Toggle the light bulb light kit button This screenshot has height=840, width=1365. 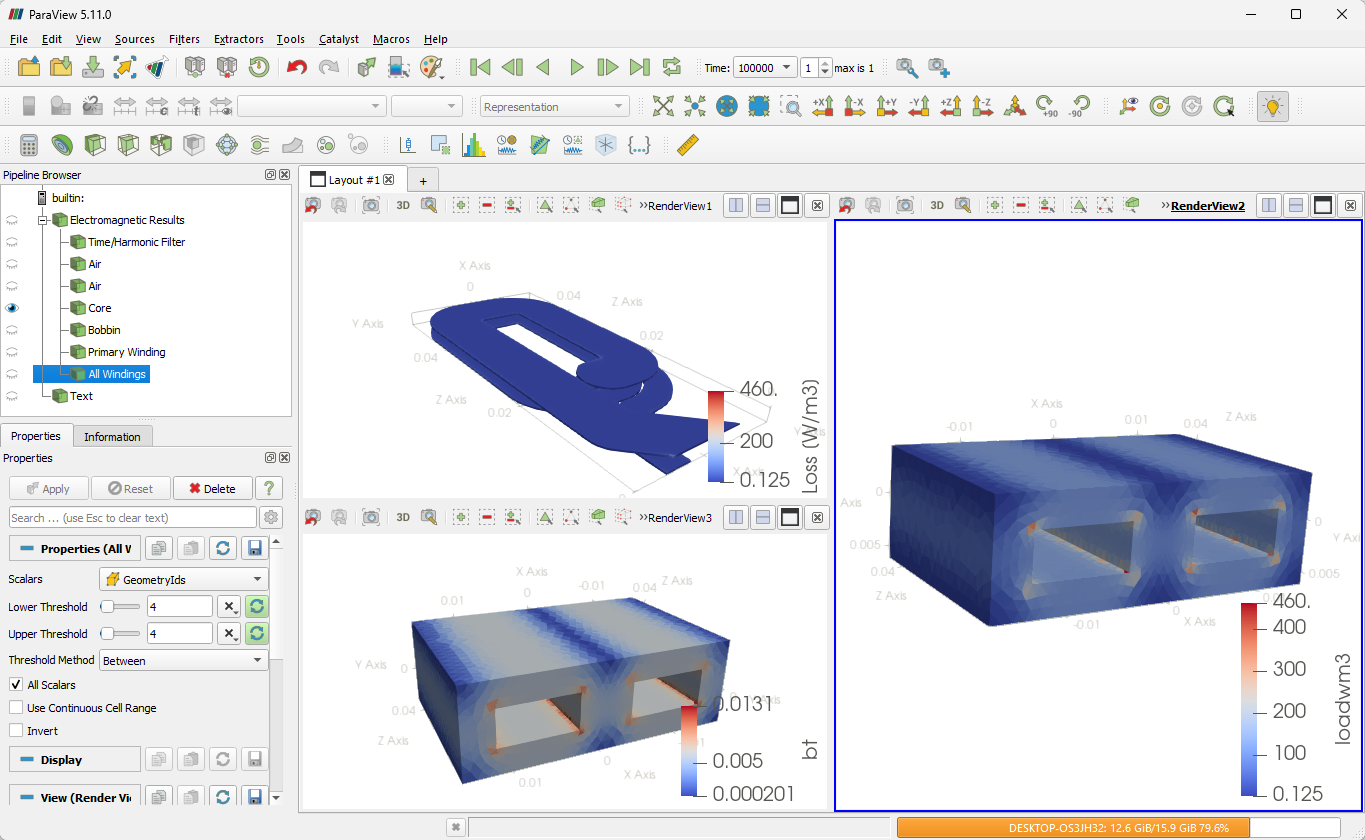pyautogui.click(x=1273, y=106)
